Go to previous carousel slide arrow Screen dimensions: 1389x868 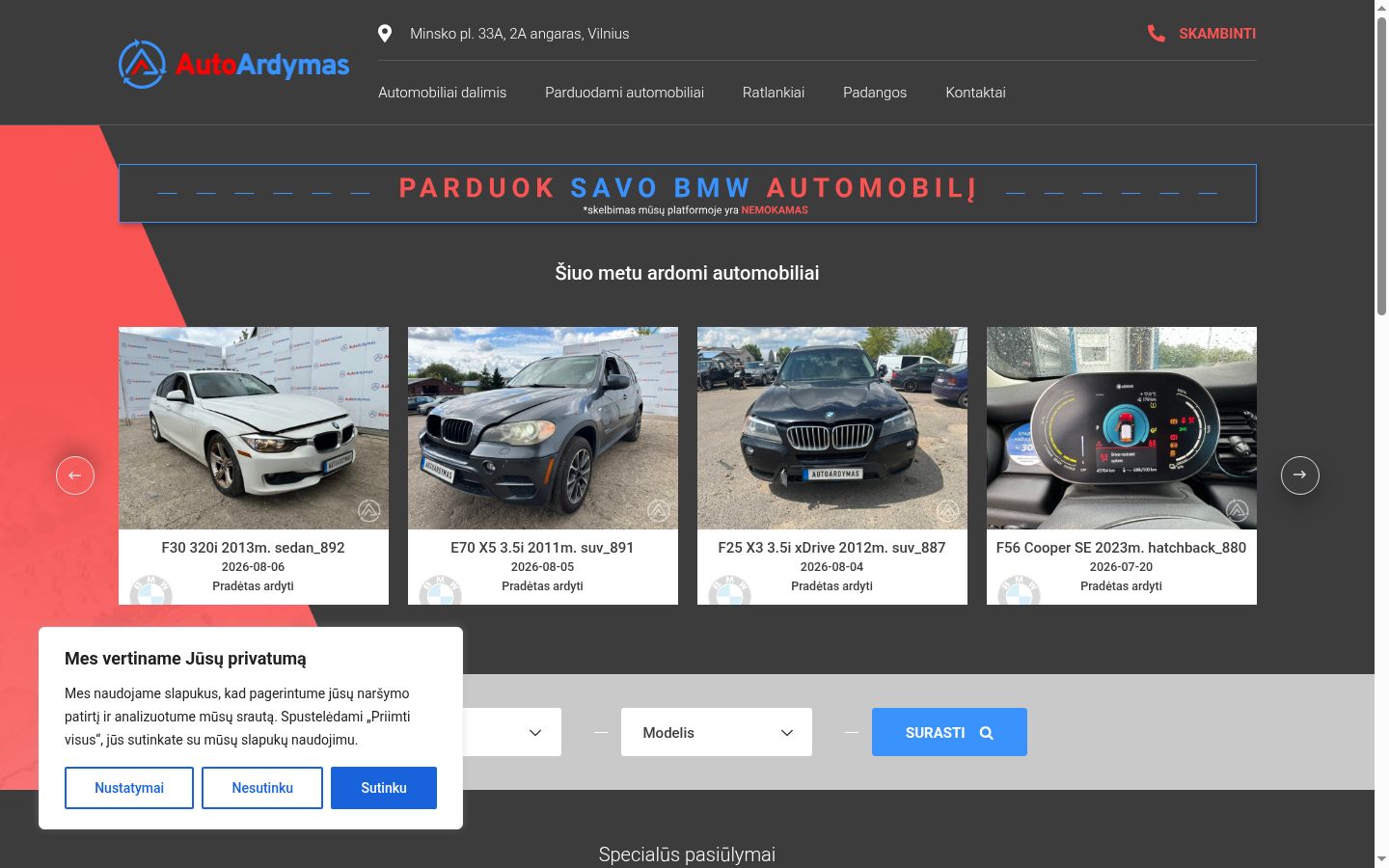75,475
